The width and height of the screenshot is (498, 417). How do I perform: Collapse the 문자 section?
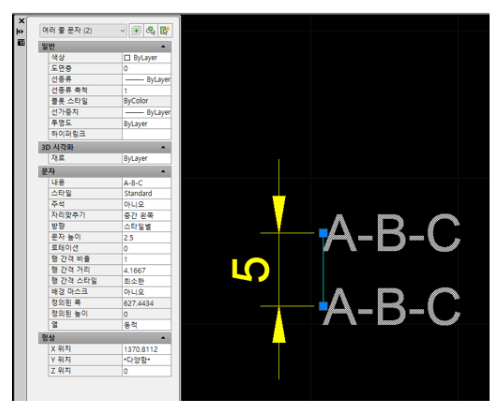[163, 171]
